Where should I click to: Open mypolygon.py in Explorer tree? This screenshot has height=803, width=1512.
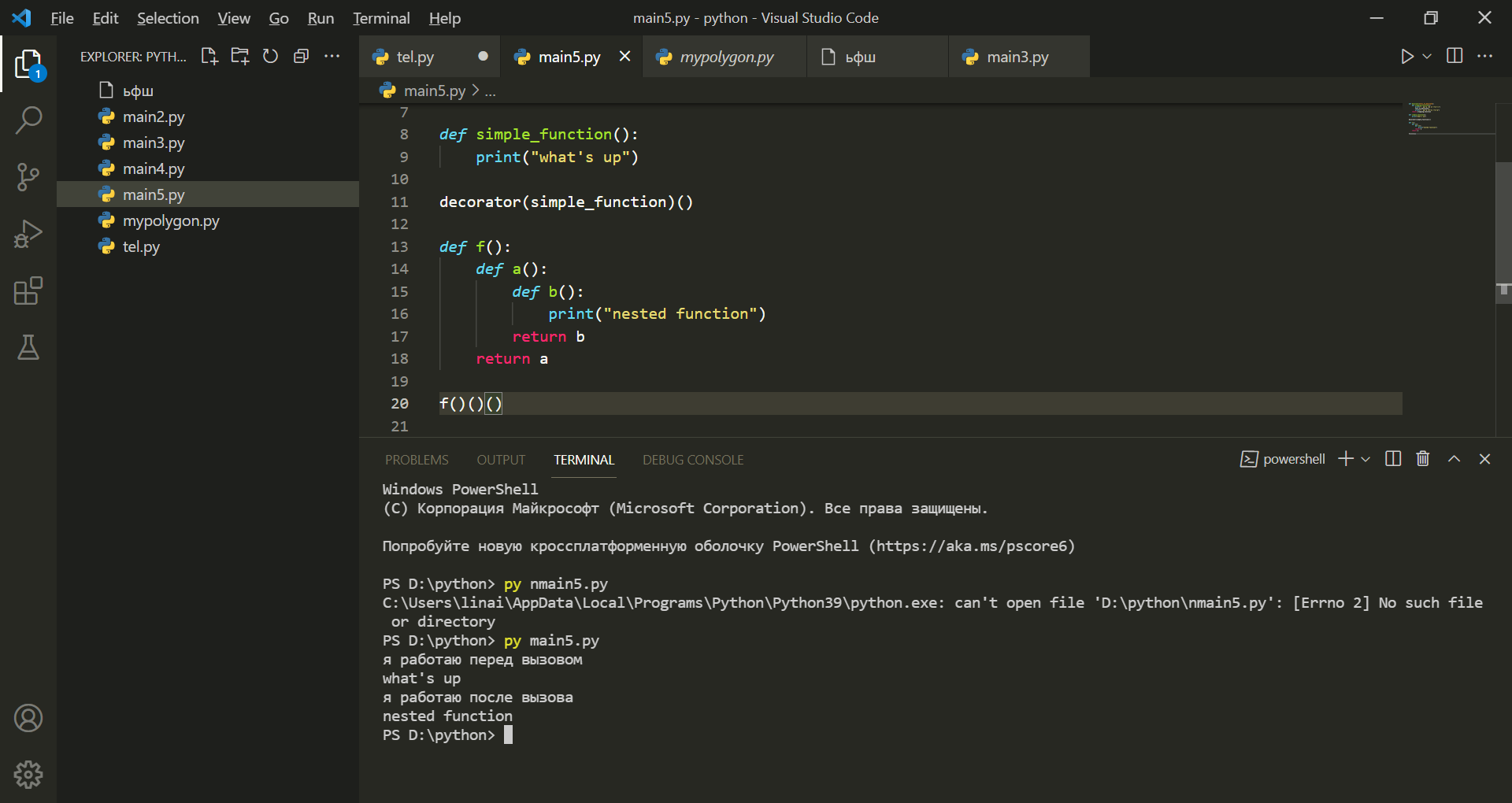click(208, 220)
